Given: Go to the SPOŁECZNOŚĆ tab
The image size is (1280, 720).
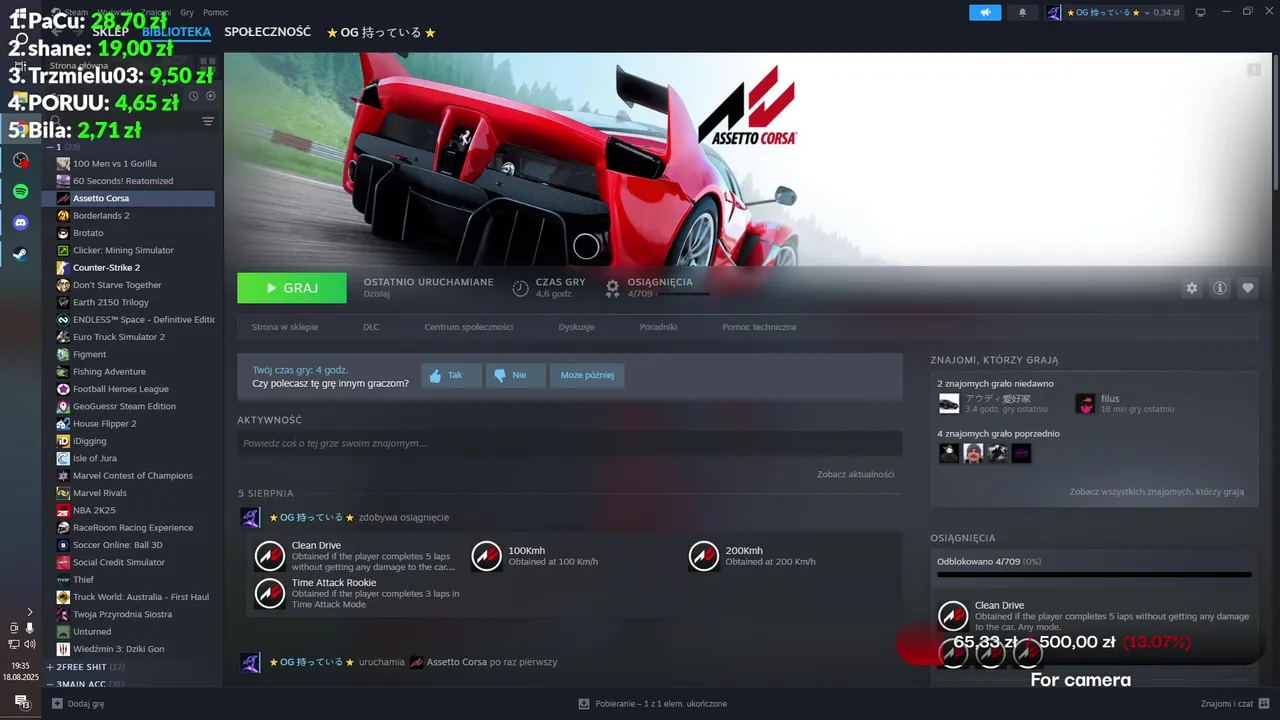Looking at the screenshot, I should click(267, 32).
